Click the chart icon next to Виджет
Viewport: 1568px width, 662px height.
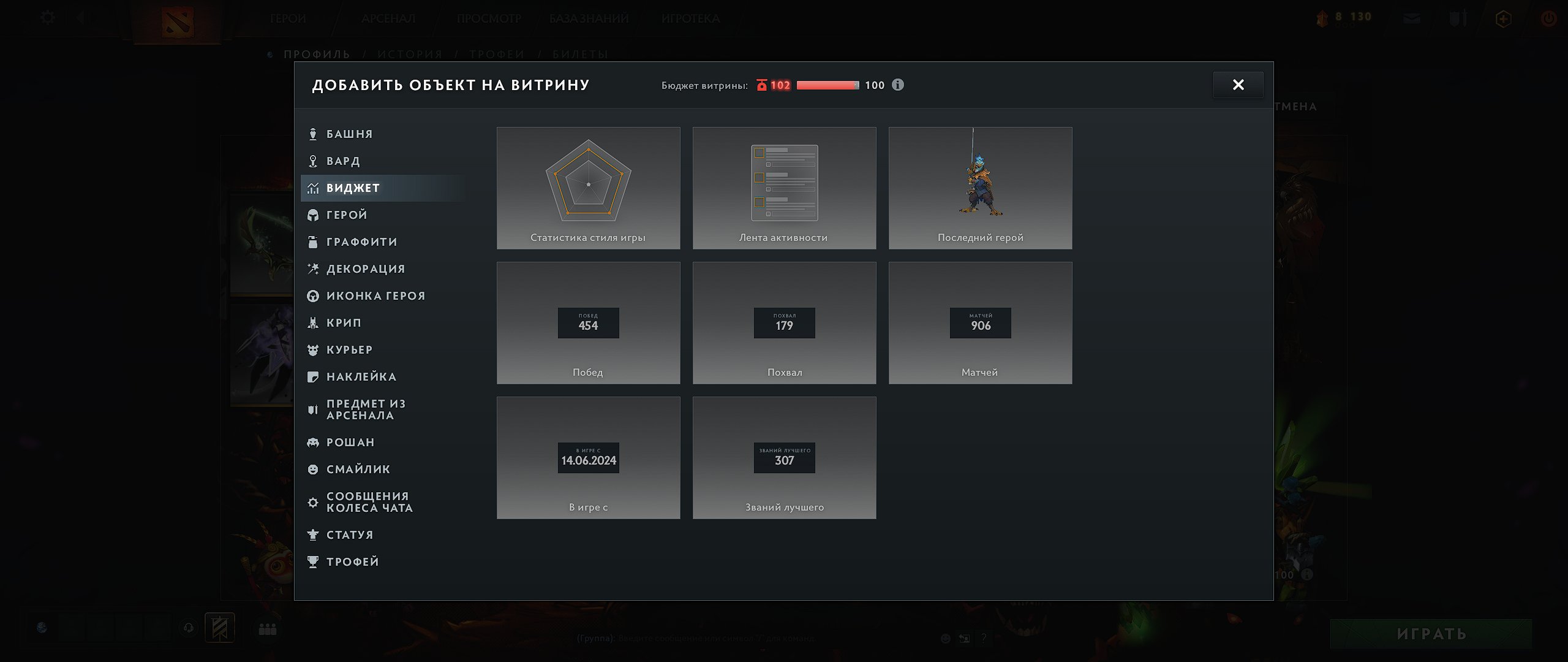click(313, 188)
